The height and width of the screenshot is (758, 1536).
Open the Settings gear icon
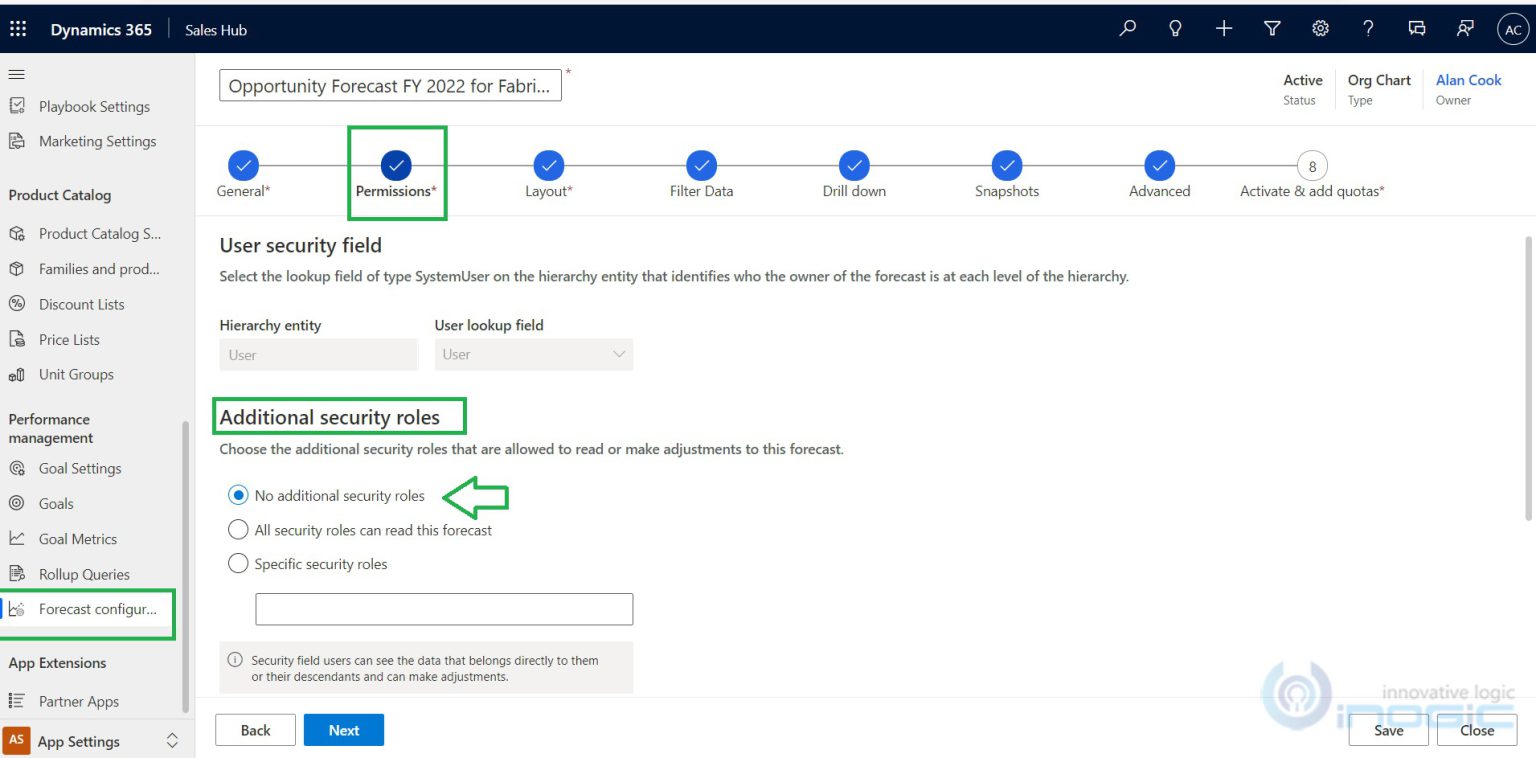click(1320, 28)
